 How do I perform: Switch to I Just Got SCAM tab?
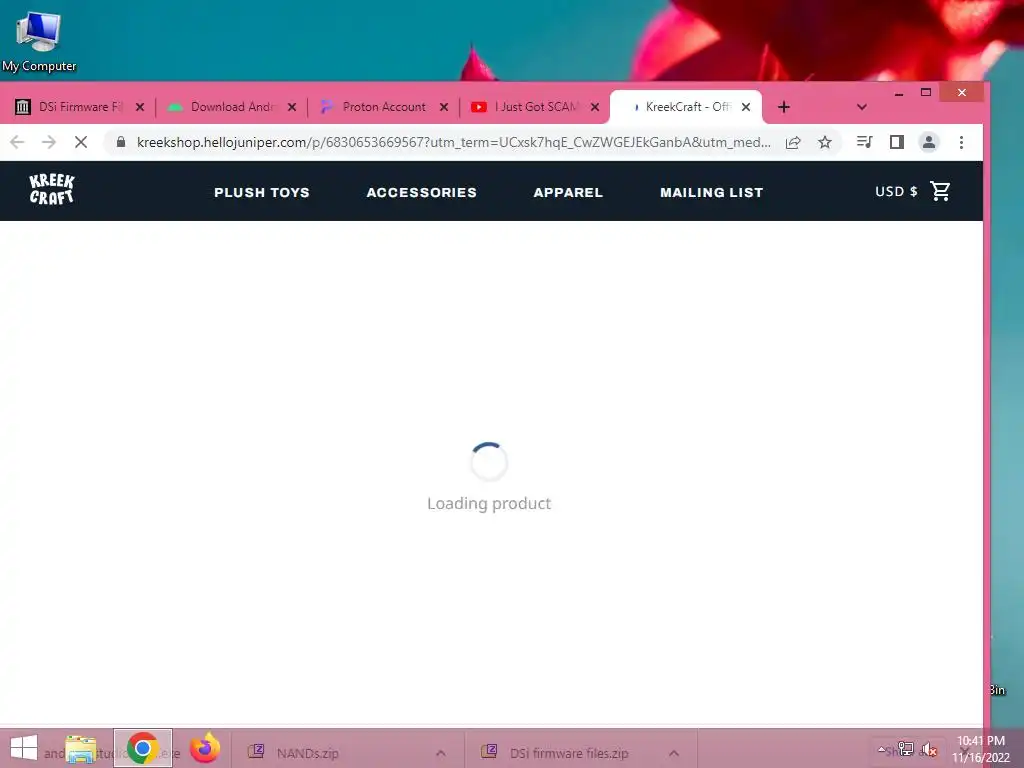[x=534, y=107]
